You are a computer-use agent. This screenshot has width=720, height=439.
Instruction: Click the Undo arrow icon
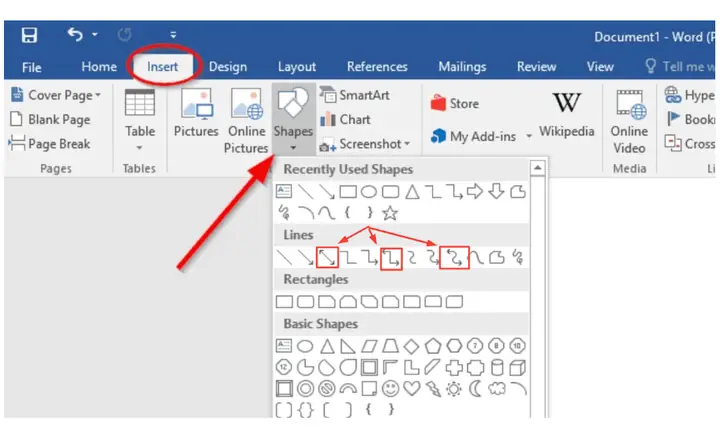(x=75, y=34)
